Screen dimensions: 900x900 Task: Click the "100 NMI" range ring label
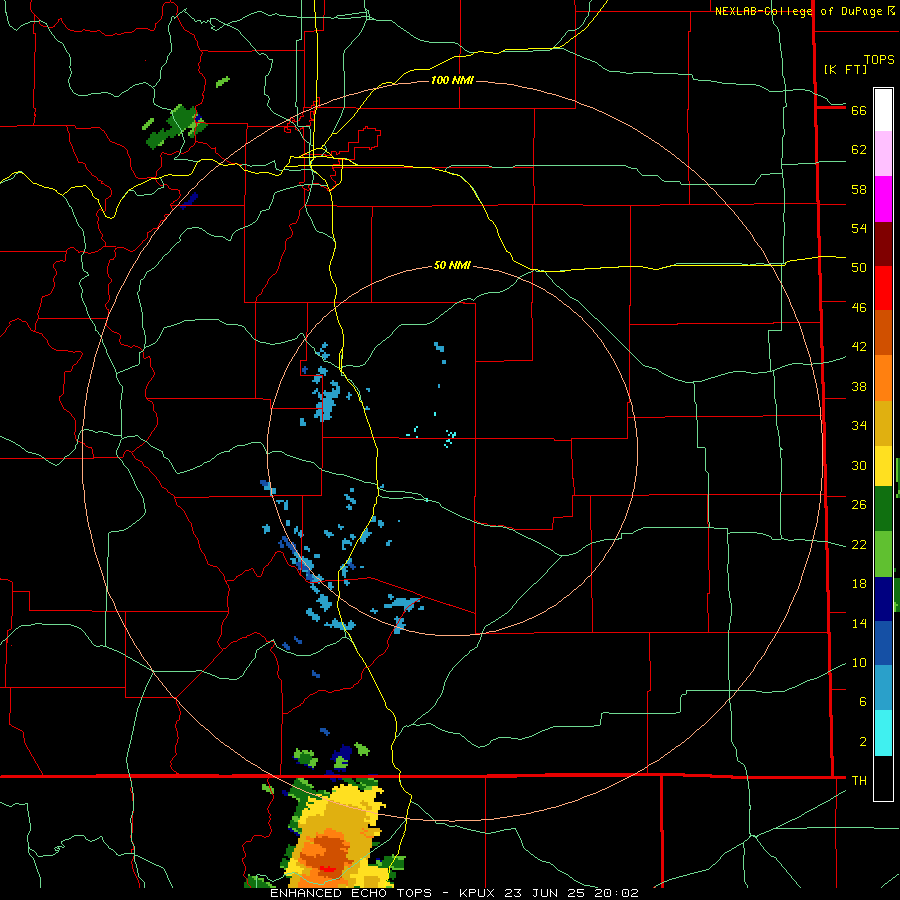pyautogui.click(x=452, y=80)
